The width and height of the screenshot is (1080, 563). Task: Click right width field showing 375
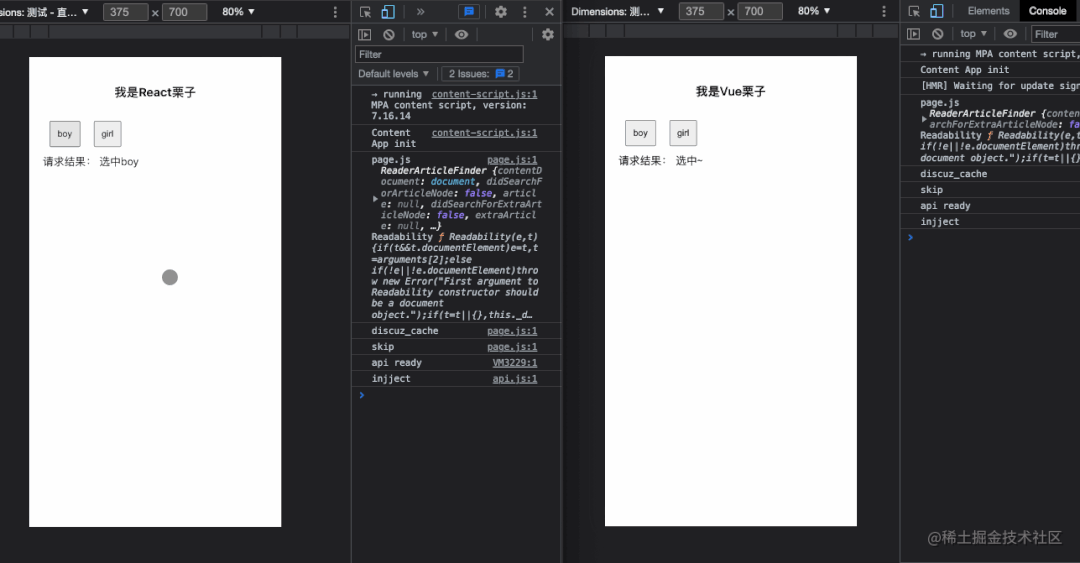pos(701,11)
